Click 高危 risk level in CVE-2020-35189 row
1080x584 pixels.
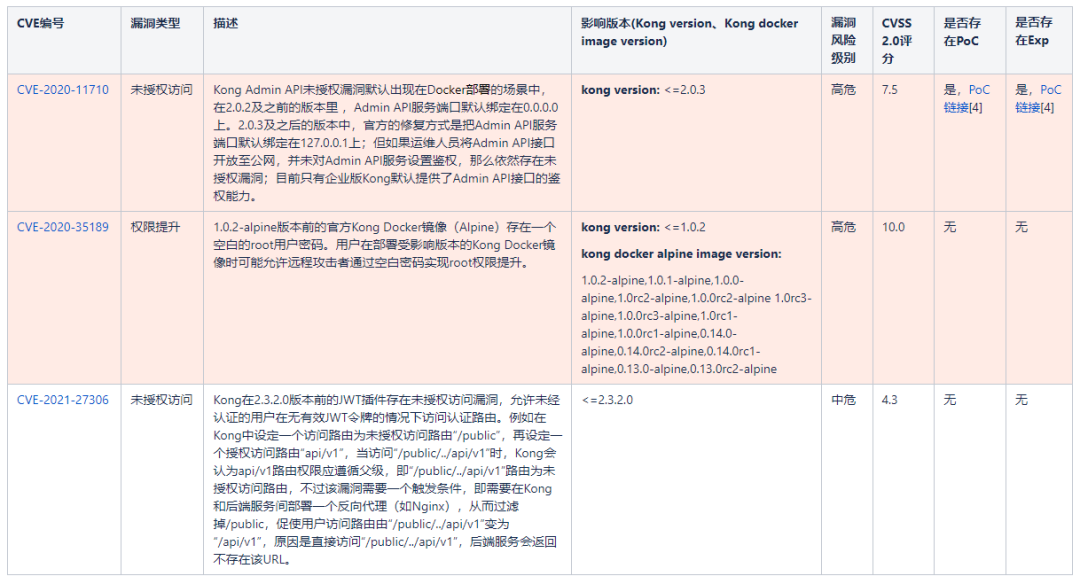click(x=844, y=227)
